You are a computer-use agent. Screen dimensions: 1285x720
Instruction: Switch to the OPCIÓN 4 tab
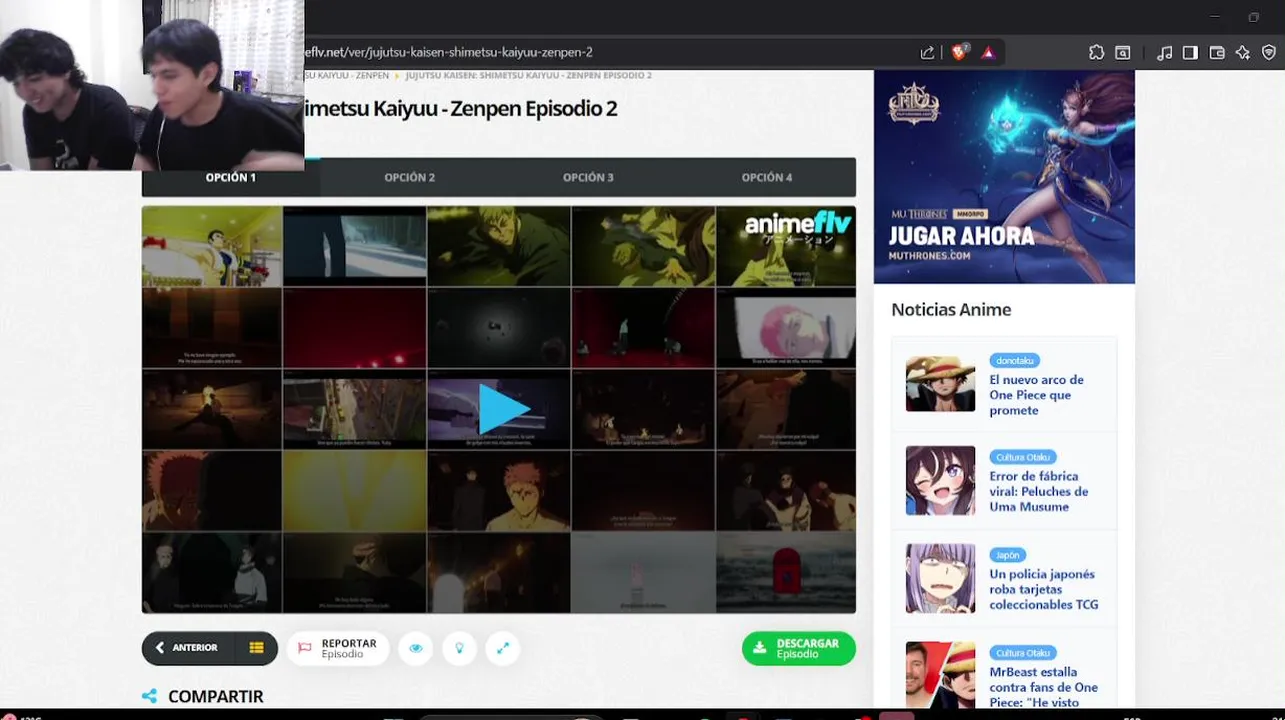point(767,177)
